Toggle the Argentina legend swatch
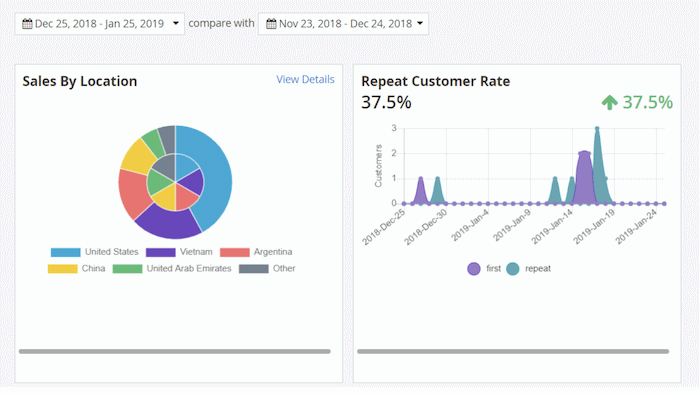Image resolution: width=700 pixels, height=393 pixels. (x=235, y=252)
